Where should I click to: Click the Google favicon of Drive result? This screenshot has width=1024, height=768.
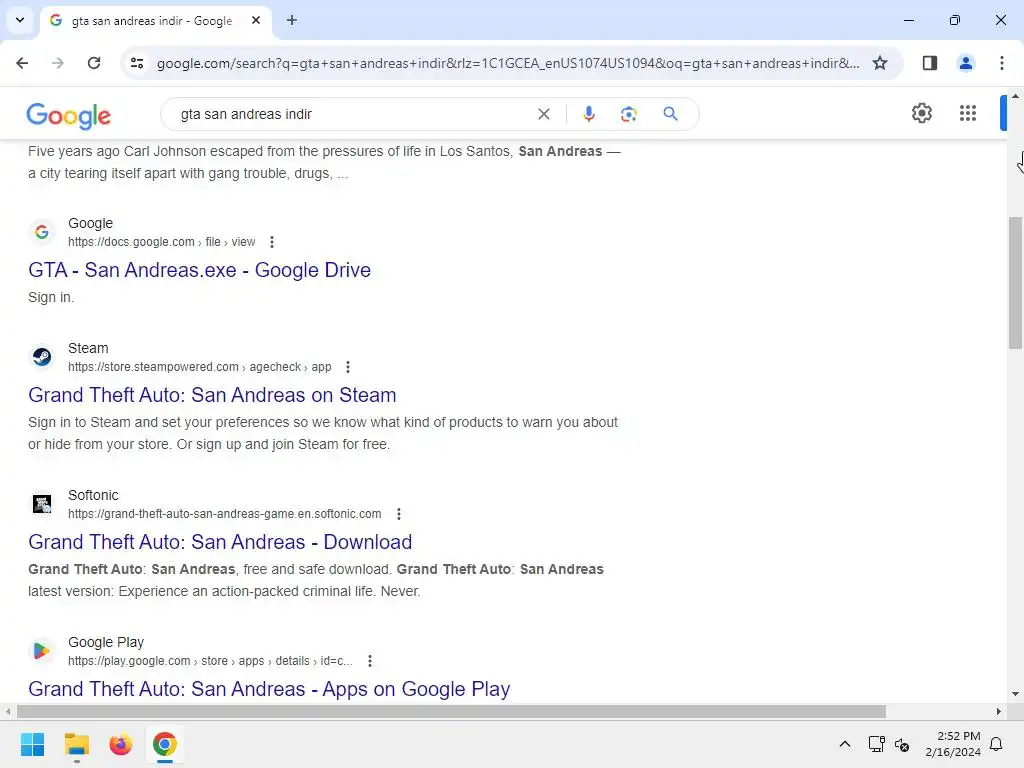[x=42, y=232]
